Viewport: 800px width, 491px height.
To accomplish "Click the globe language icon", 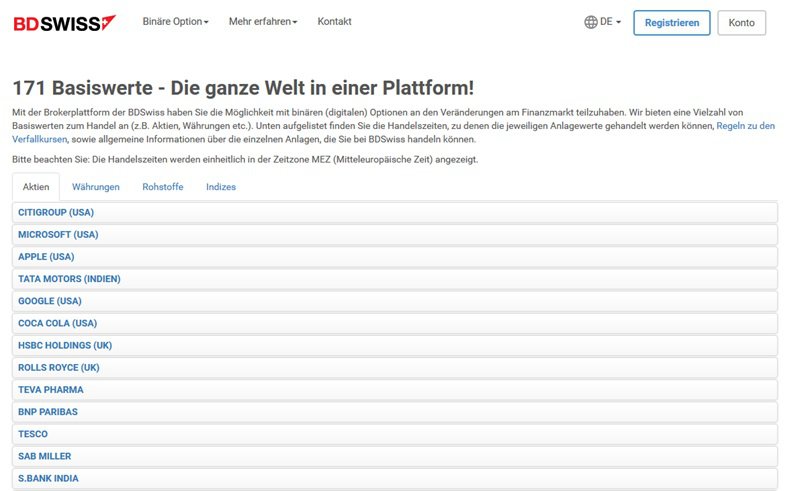I will coord(591,22).
